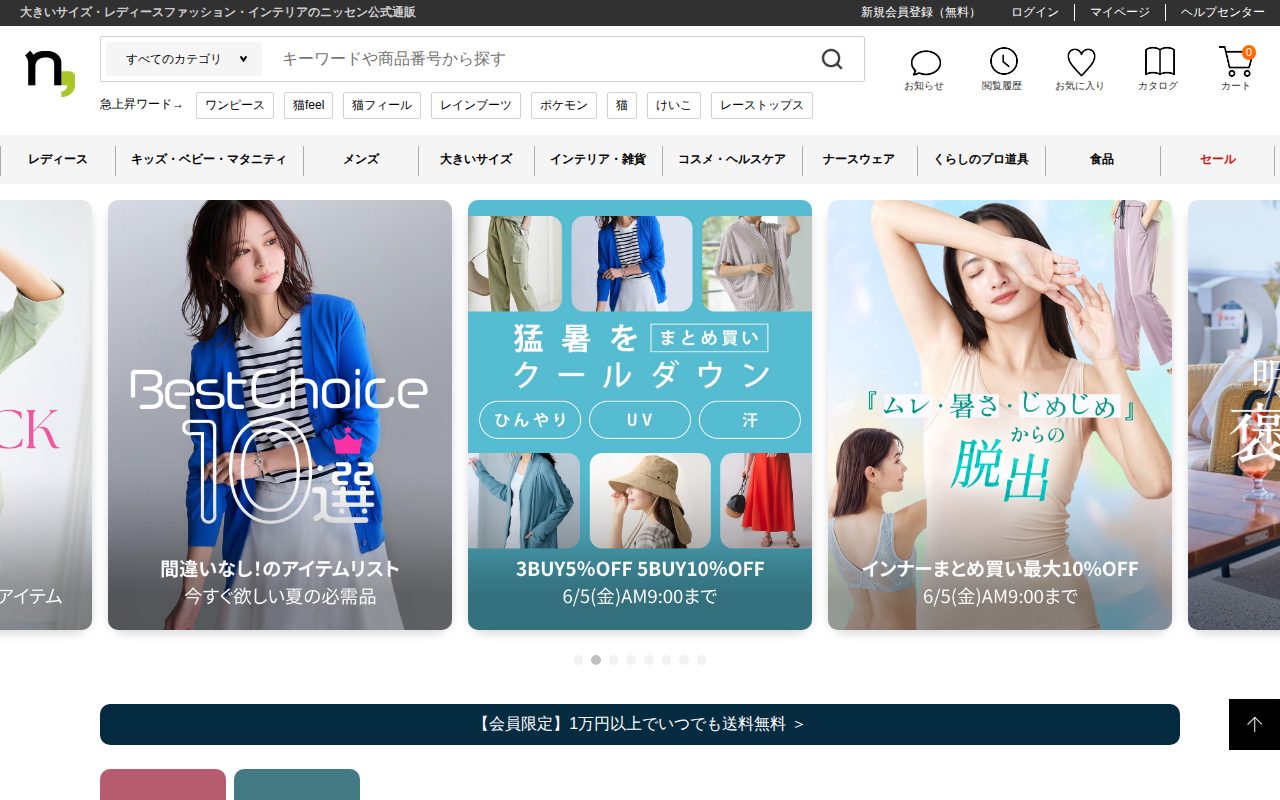
Task: Click 新規会員登録（無料） link
Action: (921, 12)
